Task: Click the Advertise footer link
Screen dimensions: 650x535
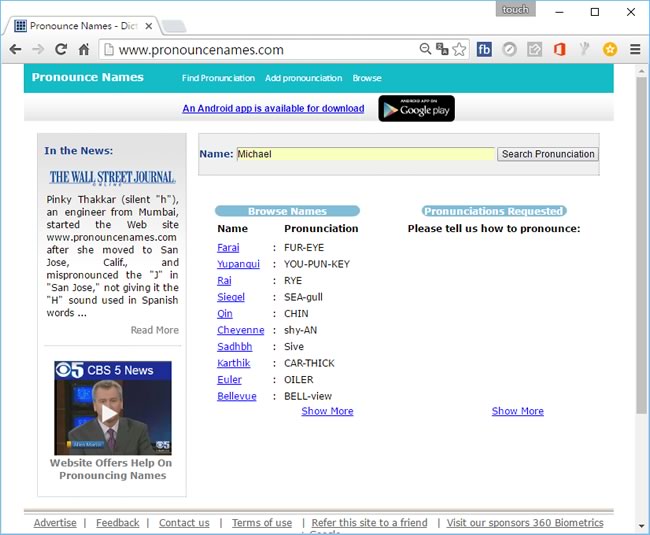Action: (x=55, y=523)
